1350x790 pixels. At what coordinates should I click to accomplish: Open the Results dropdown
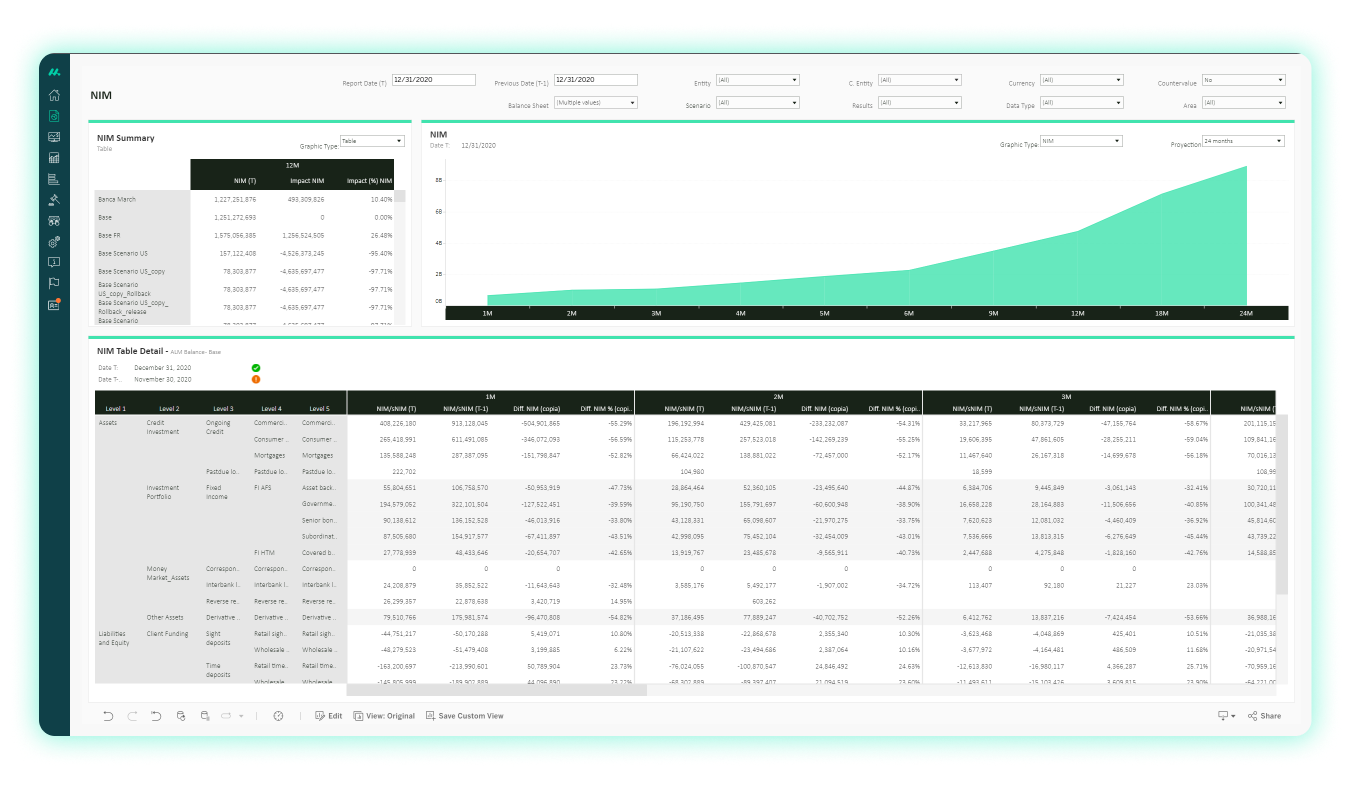[919, 102]
